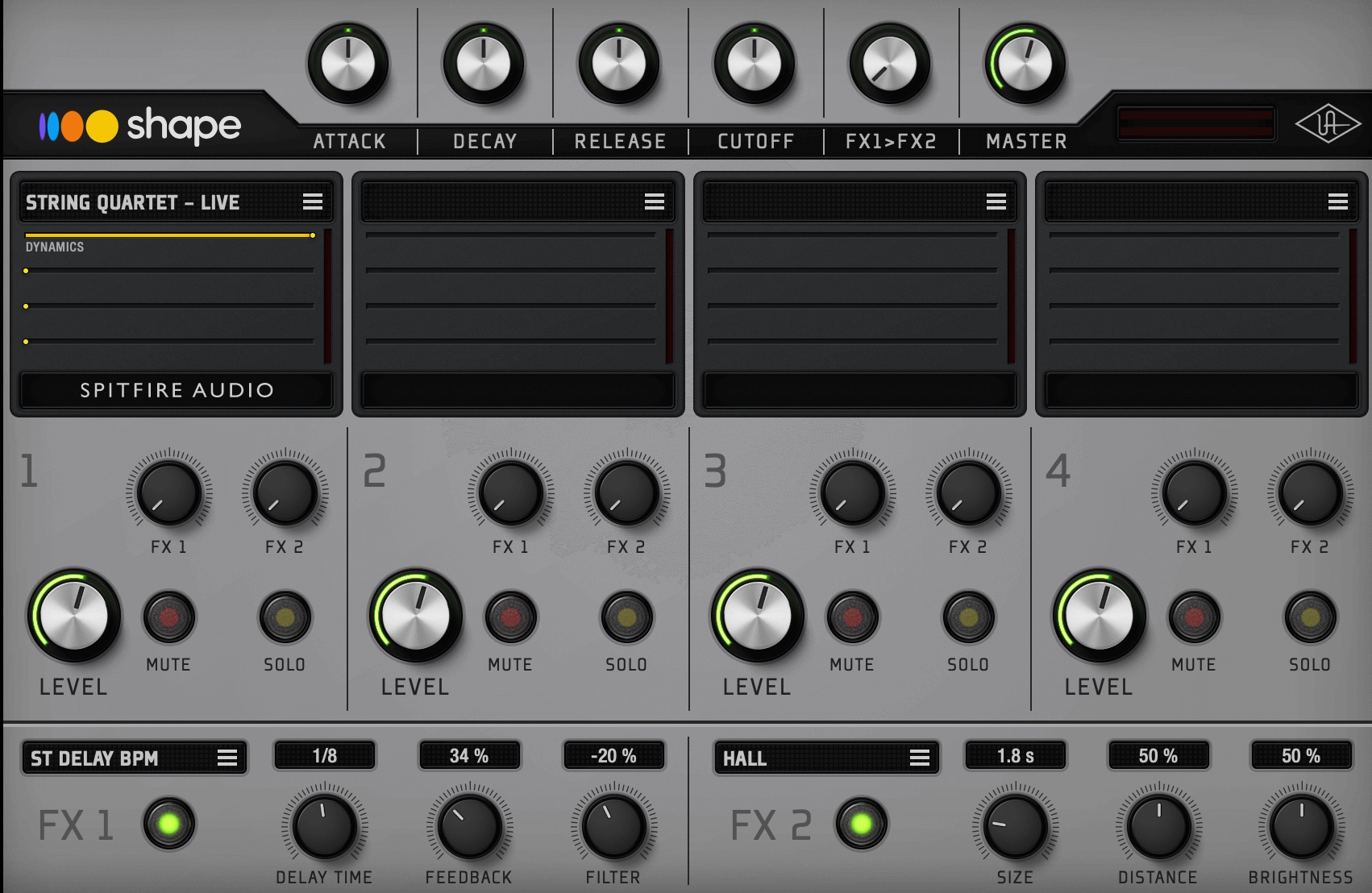Click the STRING QUARTET – LIVE preset name
The height and width of the screenshot is (893, 1372).
point(132,202)
